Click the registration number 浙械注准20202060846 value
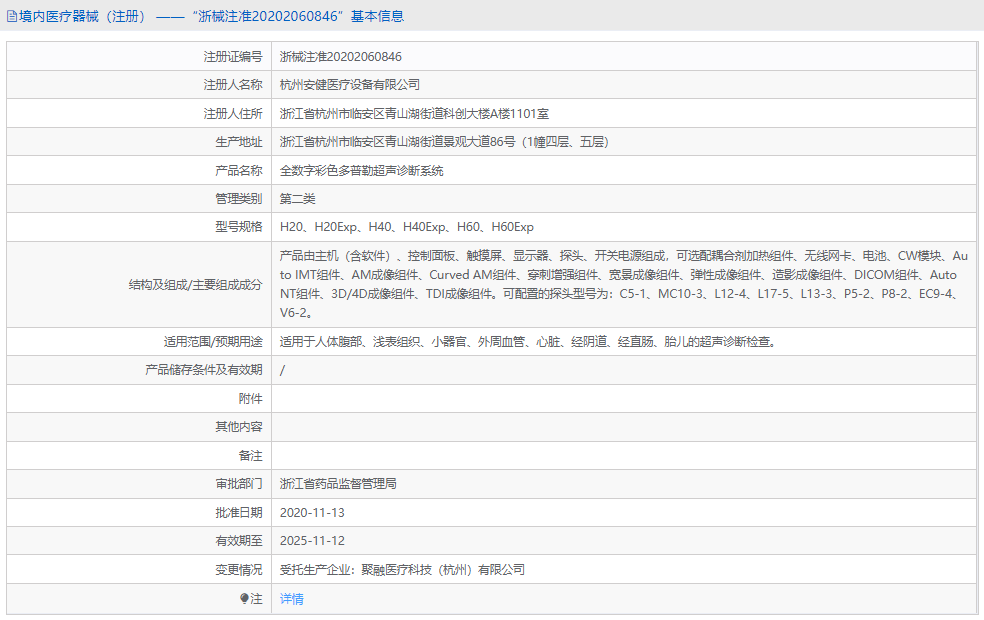This screenshot has height=620, width=984. pos(341,56)
